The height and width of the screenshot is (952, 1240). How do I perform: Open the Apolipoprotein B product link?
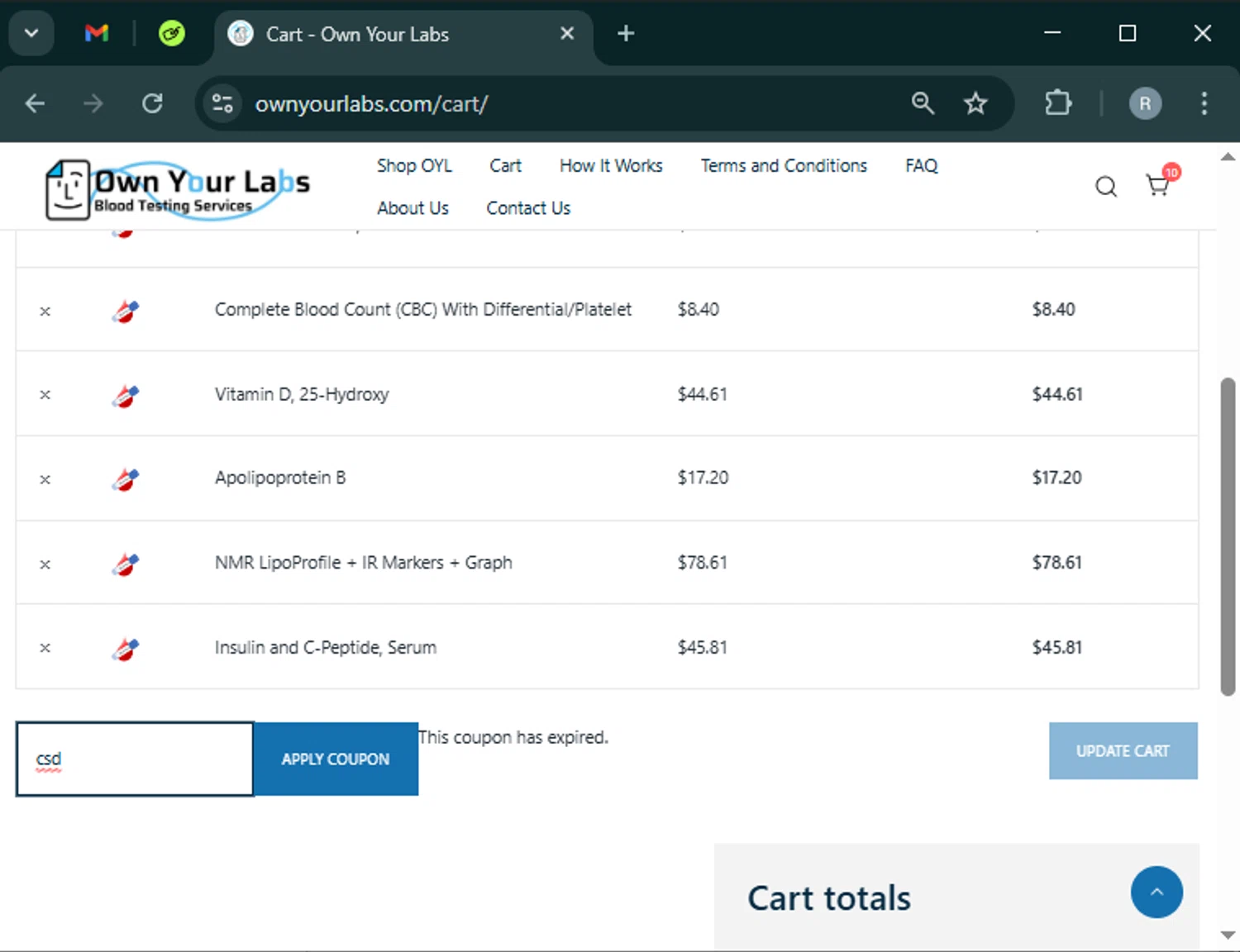pos(280,478)
